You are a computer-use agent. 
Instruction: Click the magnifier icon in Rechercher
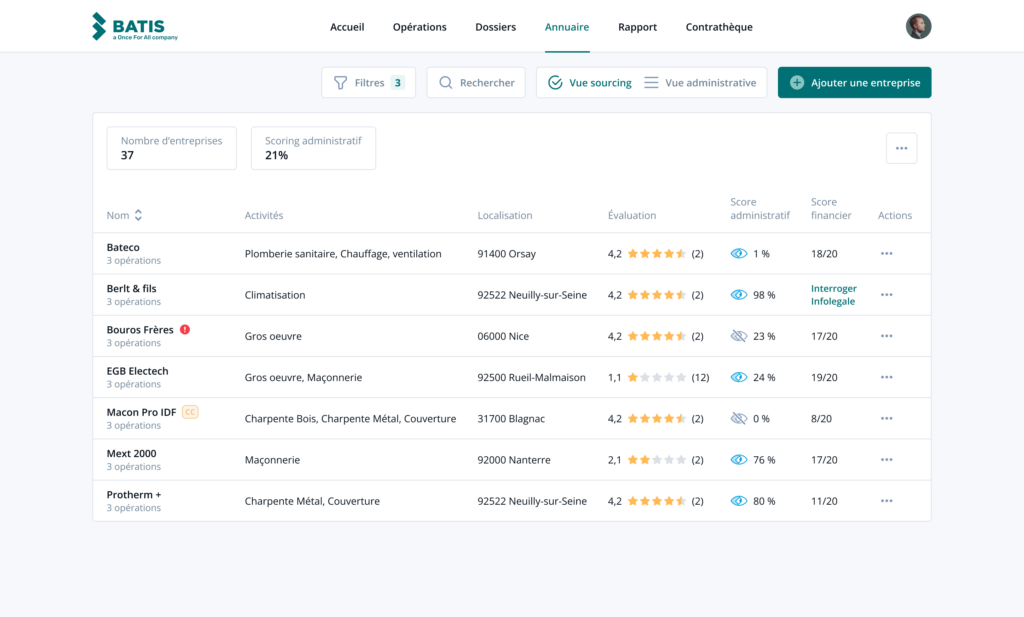coord(446,83)
